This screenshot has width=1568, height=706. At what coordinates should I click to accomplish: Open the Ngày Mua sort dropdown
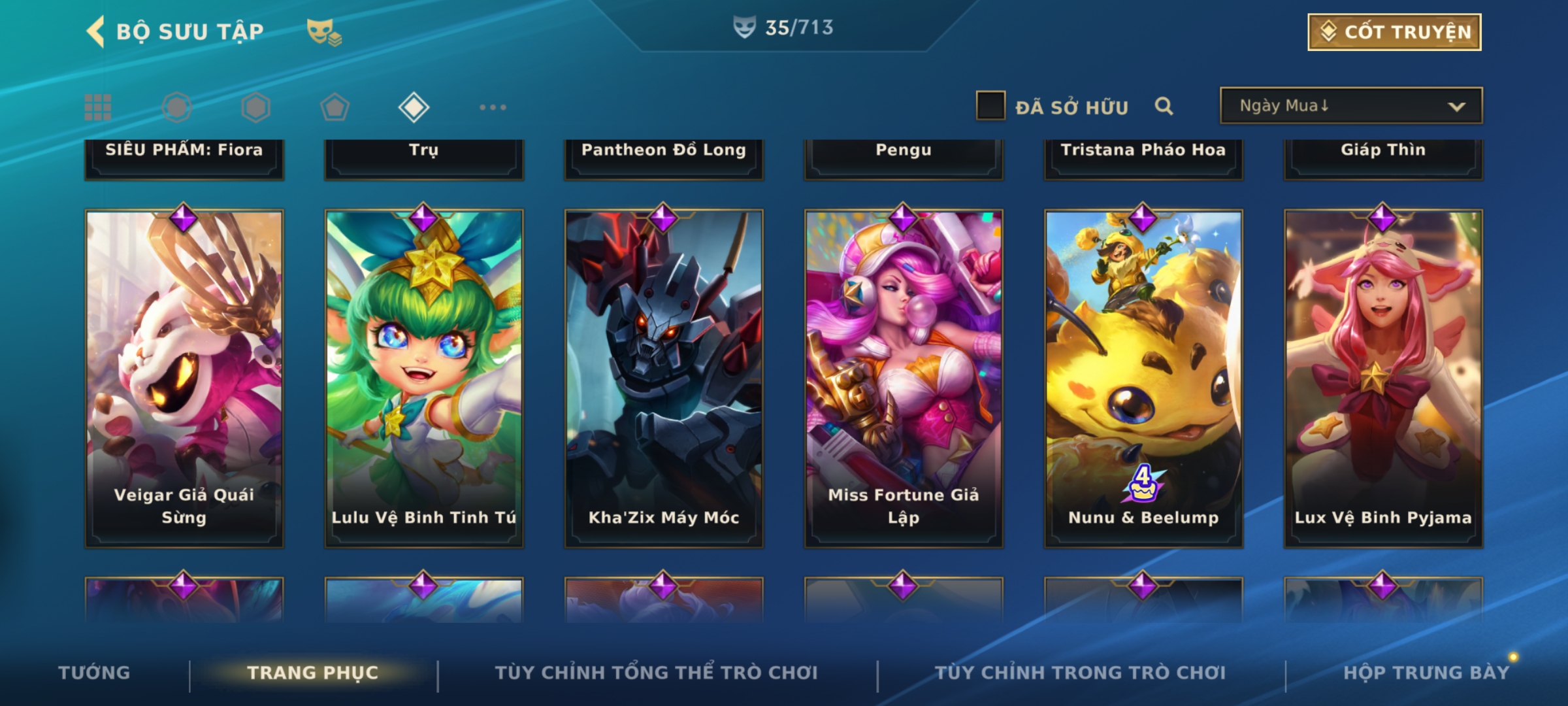tap(1351, 105)
